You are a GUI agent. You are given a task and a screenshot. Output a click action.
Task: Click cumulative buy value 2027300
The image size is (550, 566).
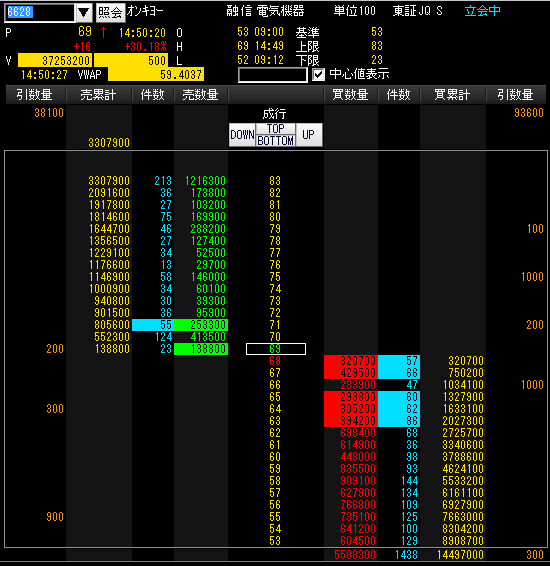pos(463,421)
